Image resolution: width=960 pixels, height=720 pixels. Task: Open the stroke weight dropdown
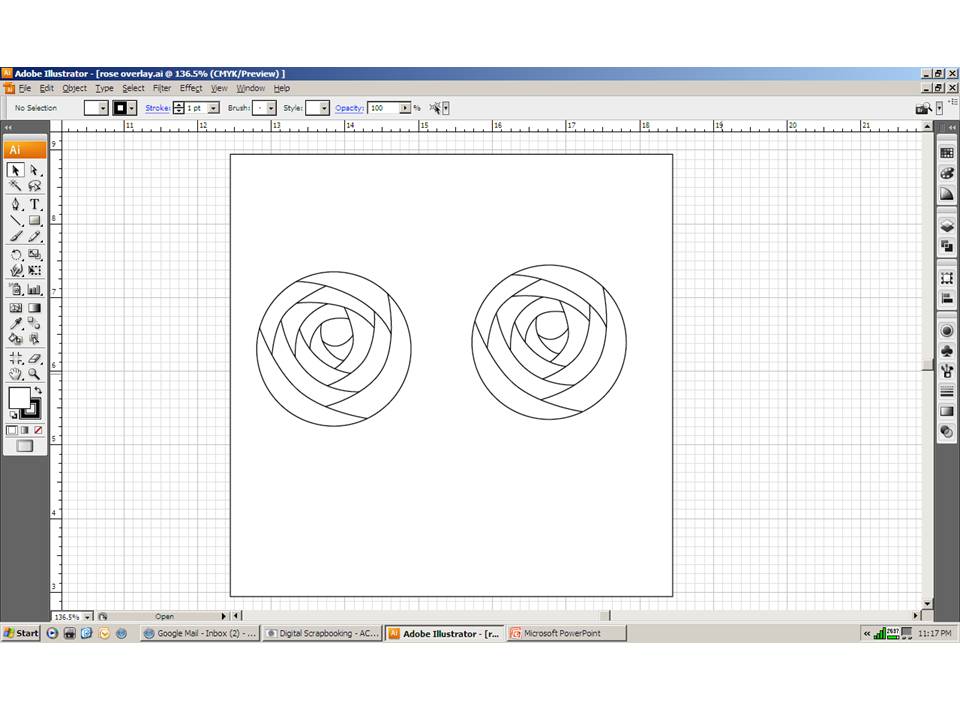pyautogui.click(x=214, y=108)
